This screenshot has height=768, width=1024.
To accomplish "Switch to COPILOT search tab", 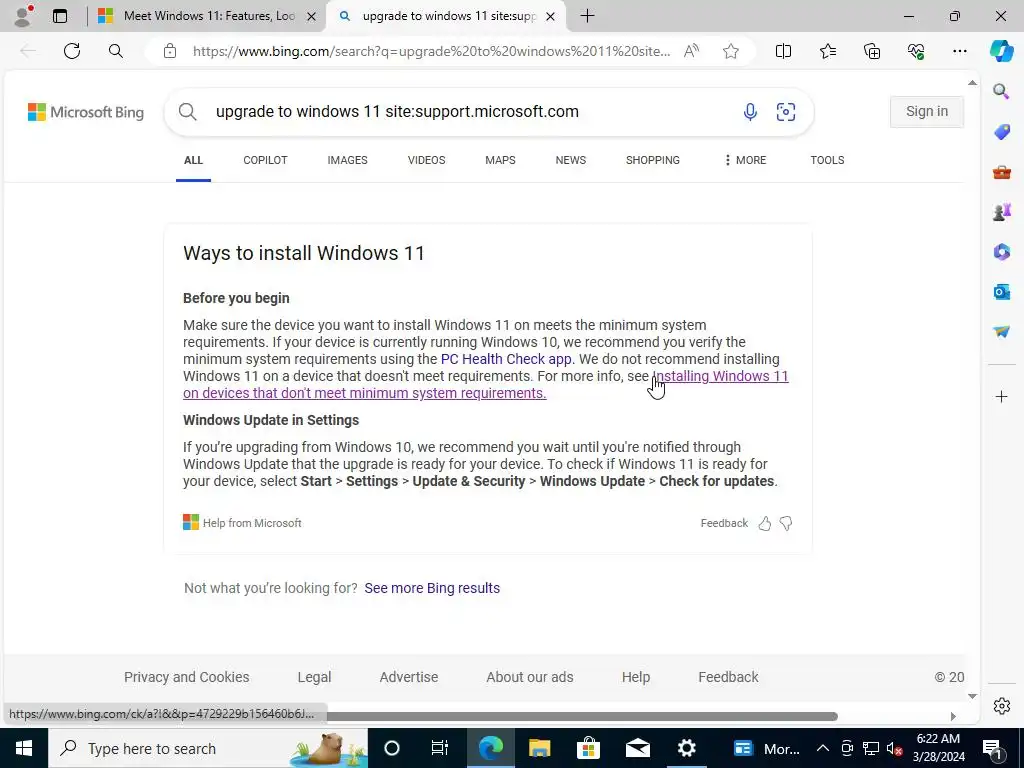I will [x=265, y=160].
